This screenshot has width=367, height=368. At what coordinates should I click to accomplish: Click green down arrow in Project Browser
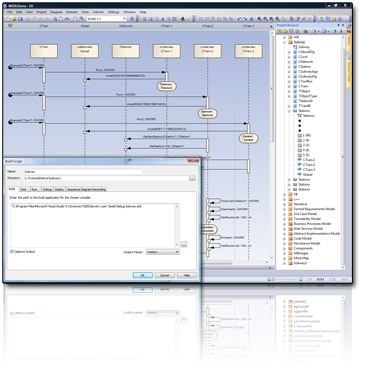pyautogui.click(x=341, y=31)
